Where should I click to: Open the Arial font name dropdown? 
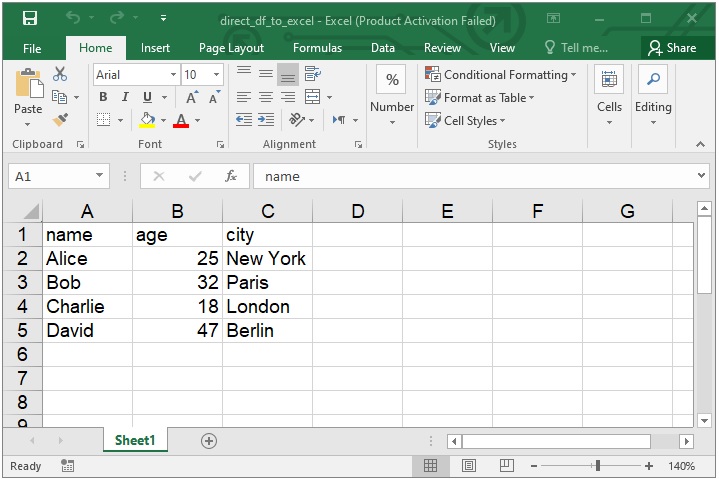[172, 75]
